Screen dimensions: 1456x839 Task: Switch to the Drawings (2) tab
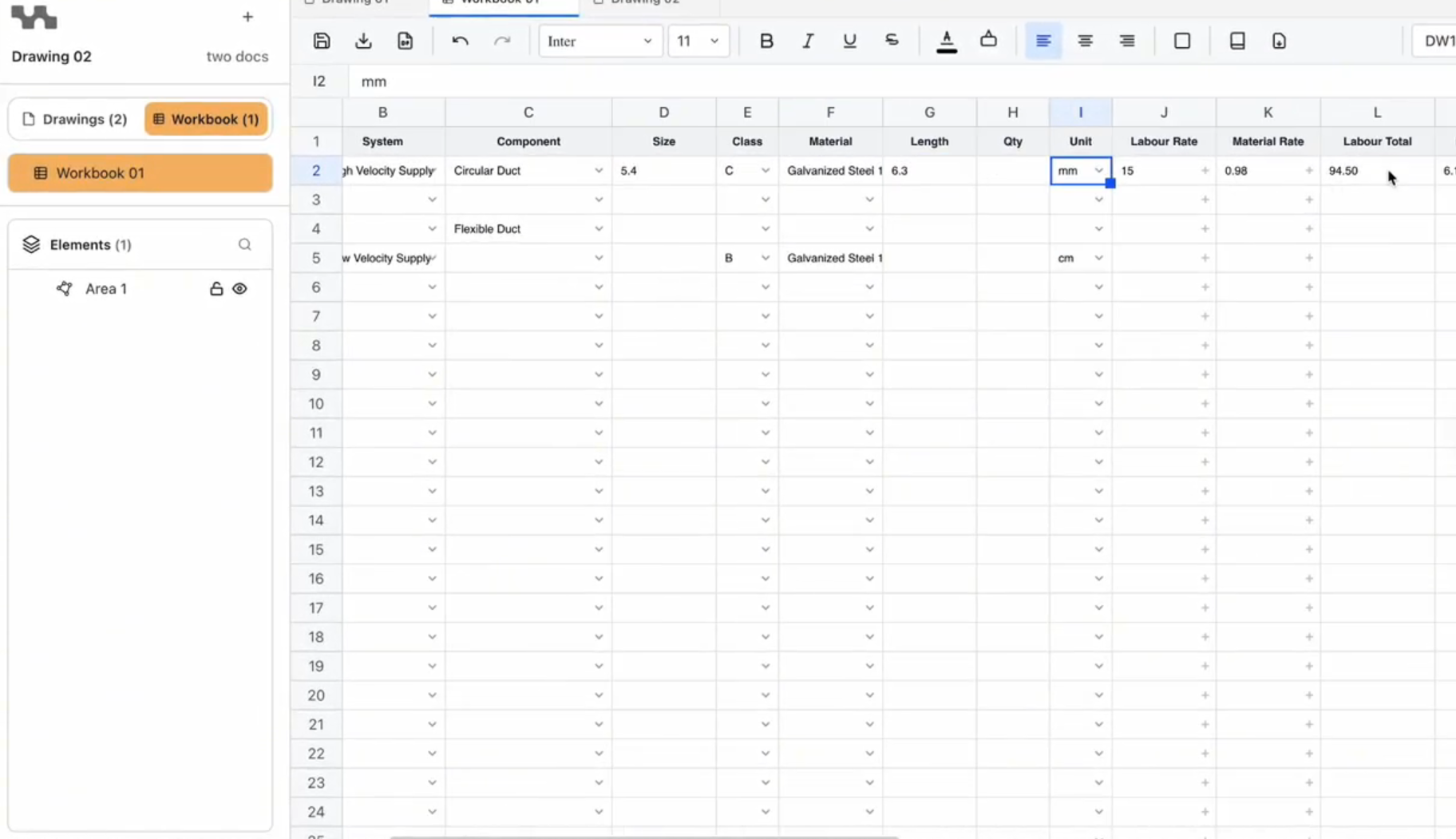pos(75,119)
